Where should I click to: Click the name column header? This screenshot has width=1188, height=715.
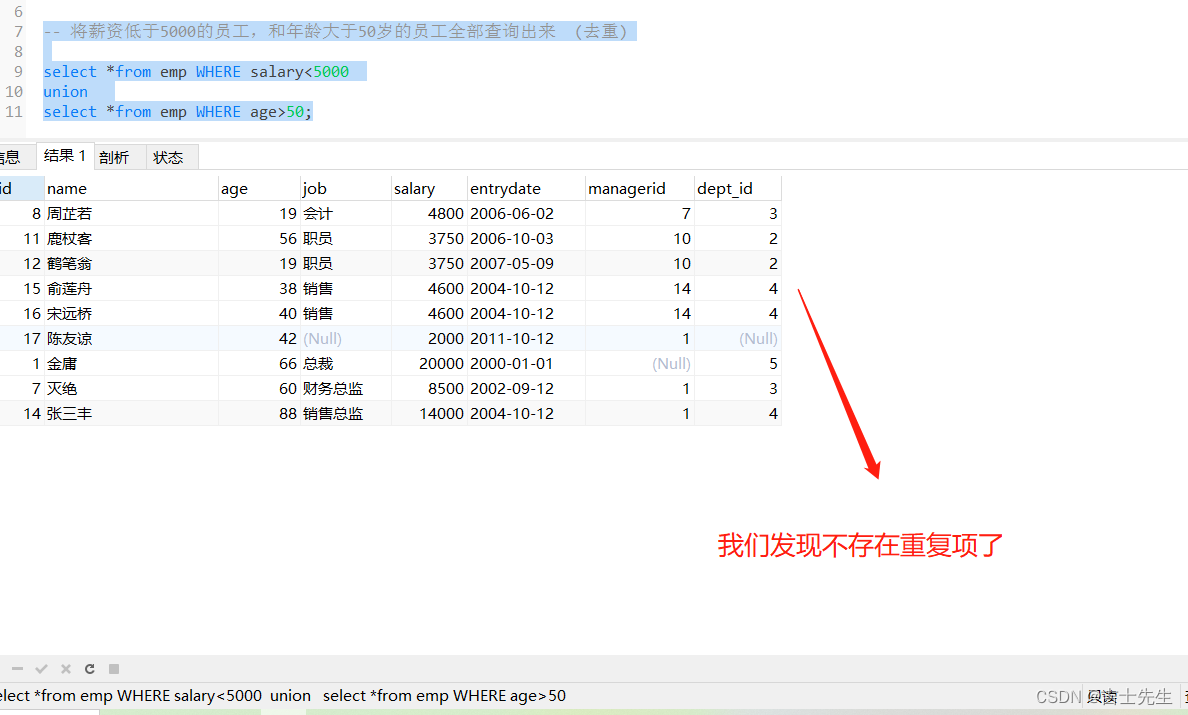point(131,189)
